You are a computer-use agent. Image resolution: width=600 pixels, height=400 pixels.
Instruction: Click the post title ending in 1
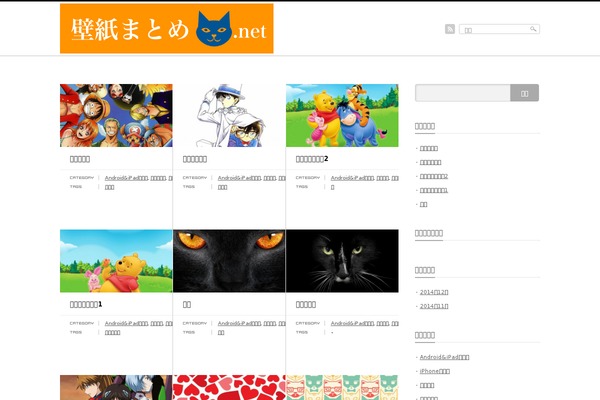(86, 304)
